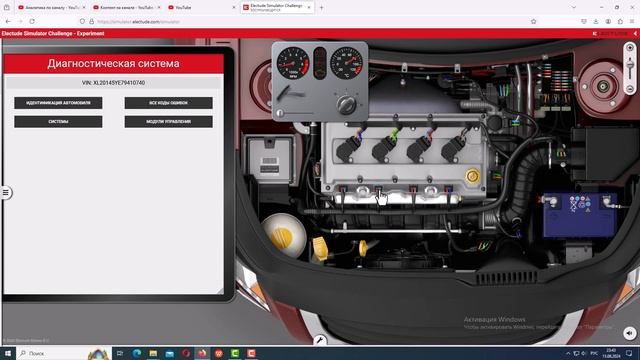Open the side hamburger menu handle
This screenshot has width=640, height=360.
pos(6,193)
